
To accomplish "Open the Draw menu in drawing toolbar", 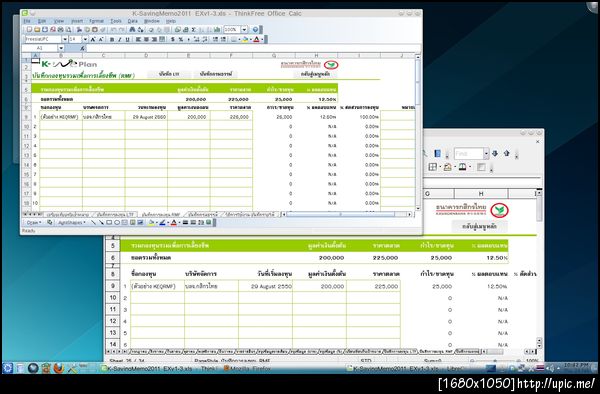I will 34,222.
